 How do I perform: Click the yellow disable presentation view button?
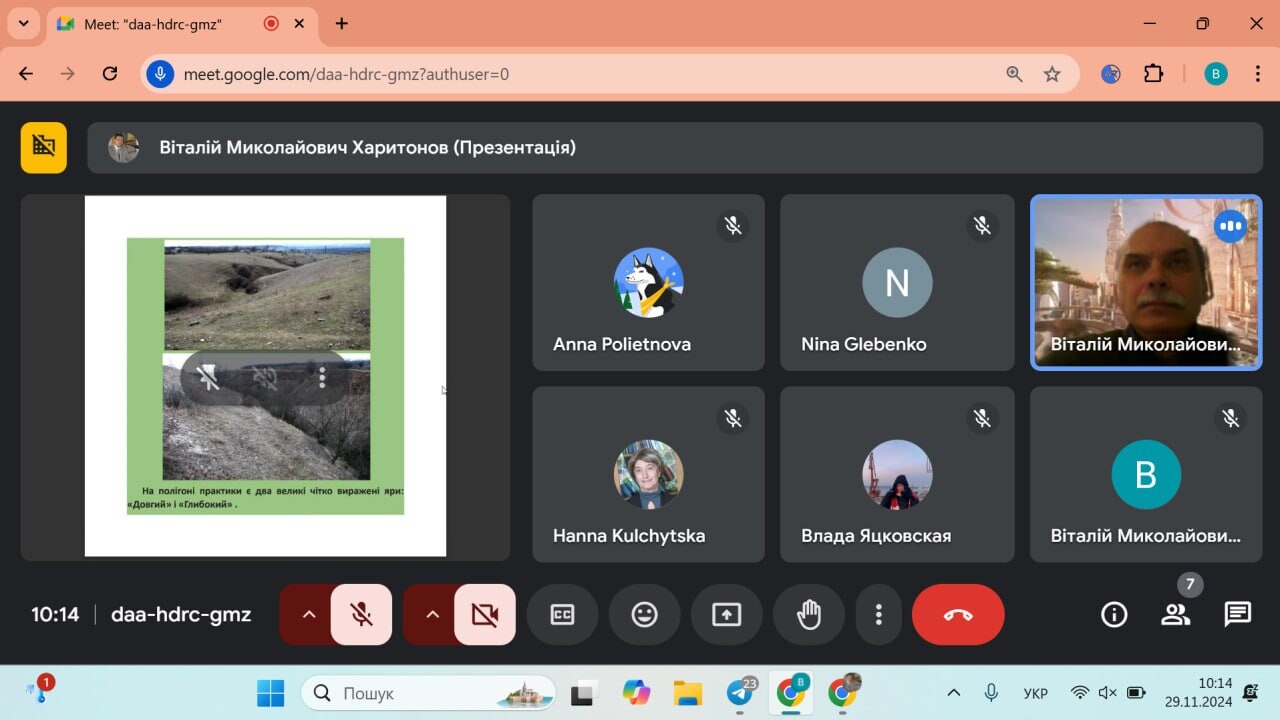click(44, 147)
